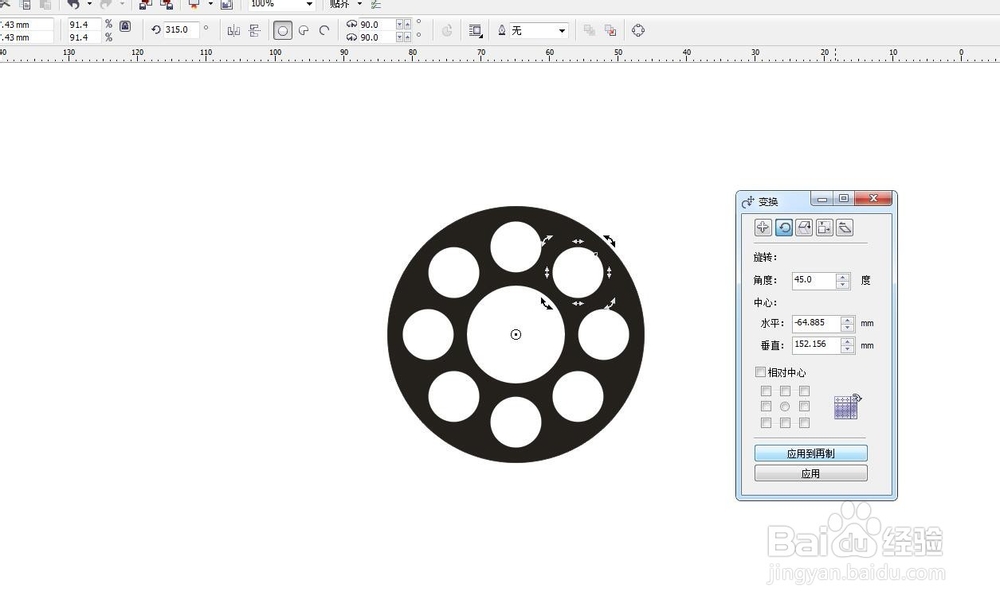Open the Position tab in the 变换 docker
Image resolution: width=1000 pixels, height=607 pixels.
pos(763,228)
